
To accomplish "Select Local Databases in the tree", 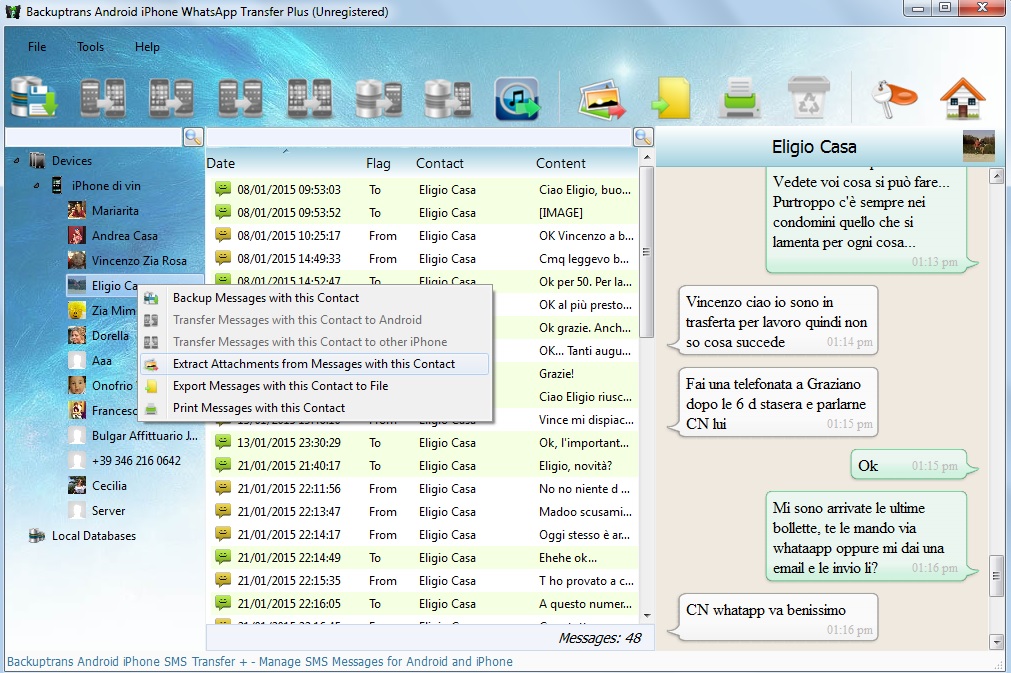I will pyautogui.click(x=93, y=536).
